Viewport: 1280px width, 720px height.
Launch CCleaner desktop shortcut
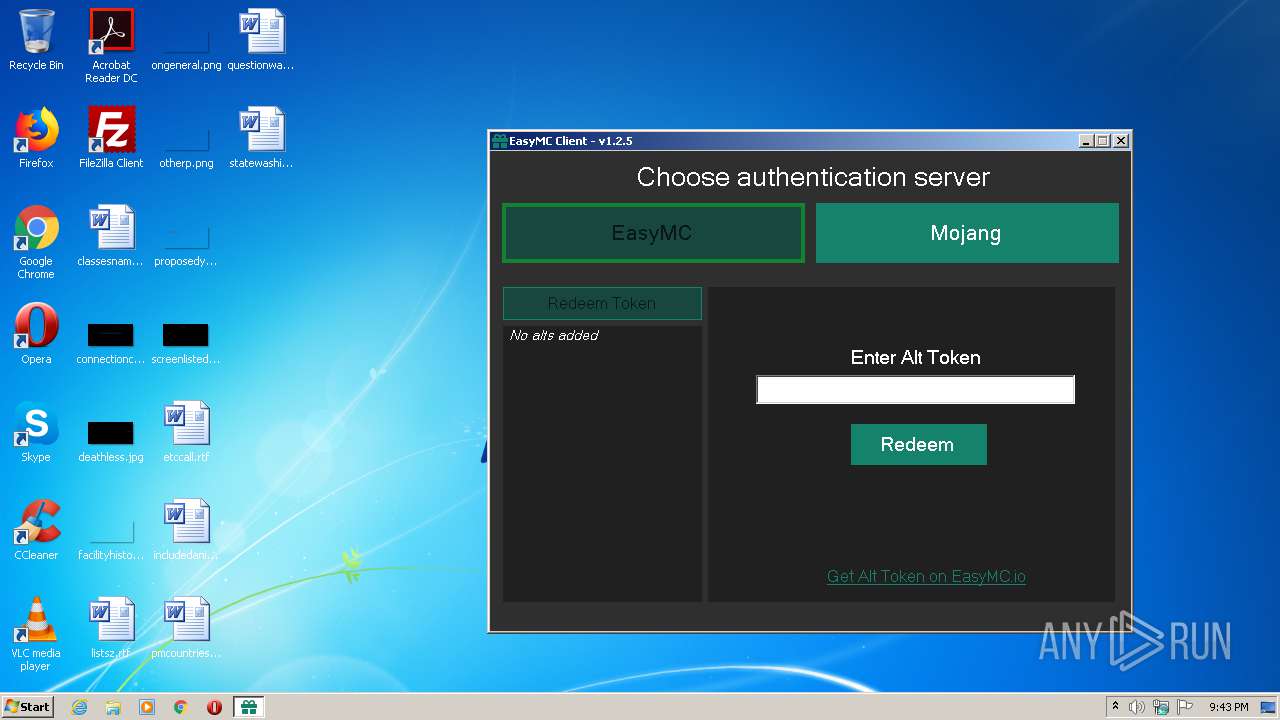[x=36, y=531]
